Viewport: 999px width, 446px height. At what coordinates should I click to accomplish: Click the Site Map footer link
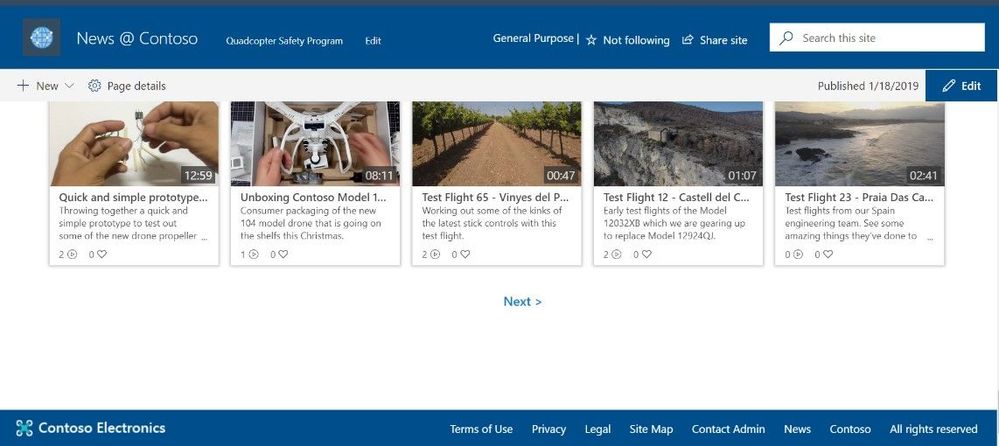[x=651, y=429]
